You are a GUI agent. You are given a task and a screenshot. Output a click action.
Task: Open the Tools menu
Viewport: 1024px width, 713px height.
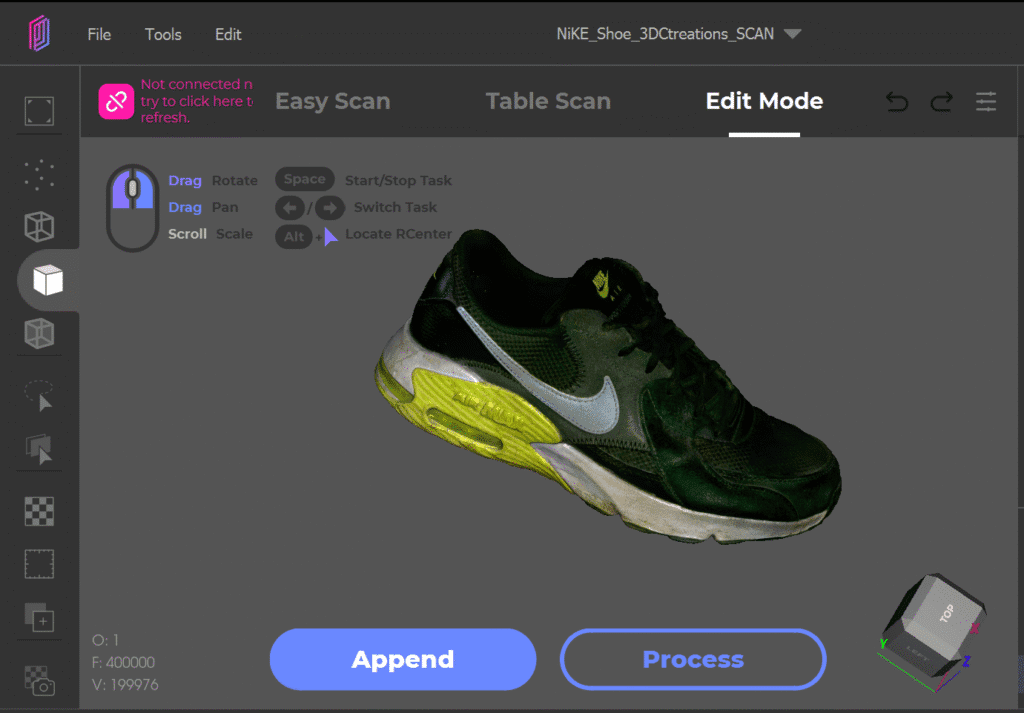tap(163, 34)
